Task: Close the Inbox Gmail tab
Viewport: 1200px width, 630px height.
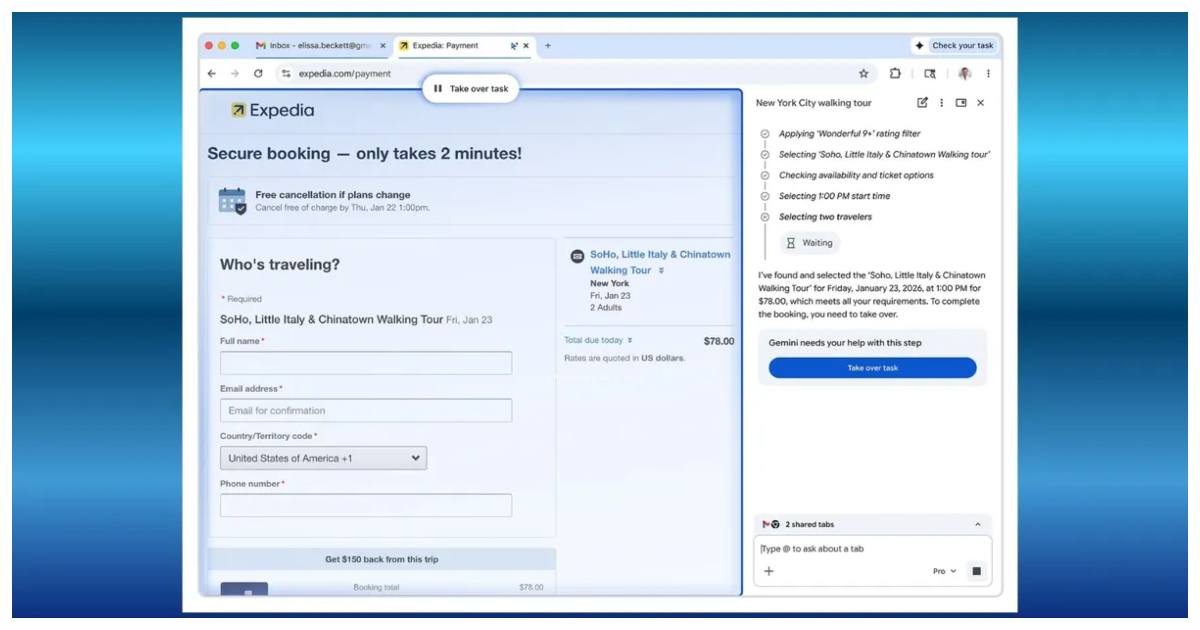Action: click(x=382, y=46)
